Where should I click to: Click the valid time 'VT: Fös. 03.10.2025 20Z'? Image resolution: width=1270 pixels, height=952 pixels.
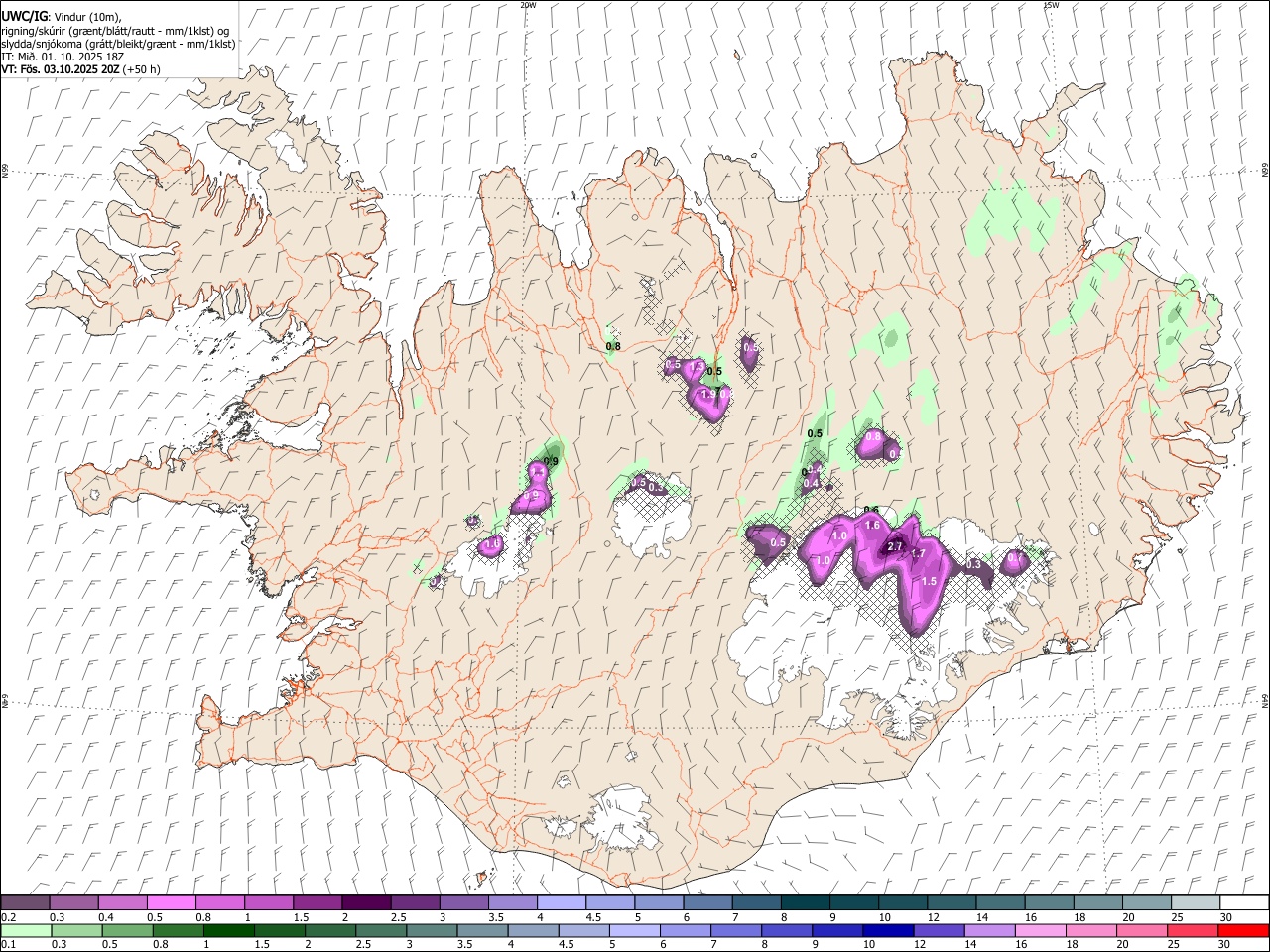click(59, 69)
